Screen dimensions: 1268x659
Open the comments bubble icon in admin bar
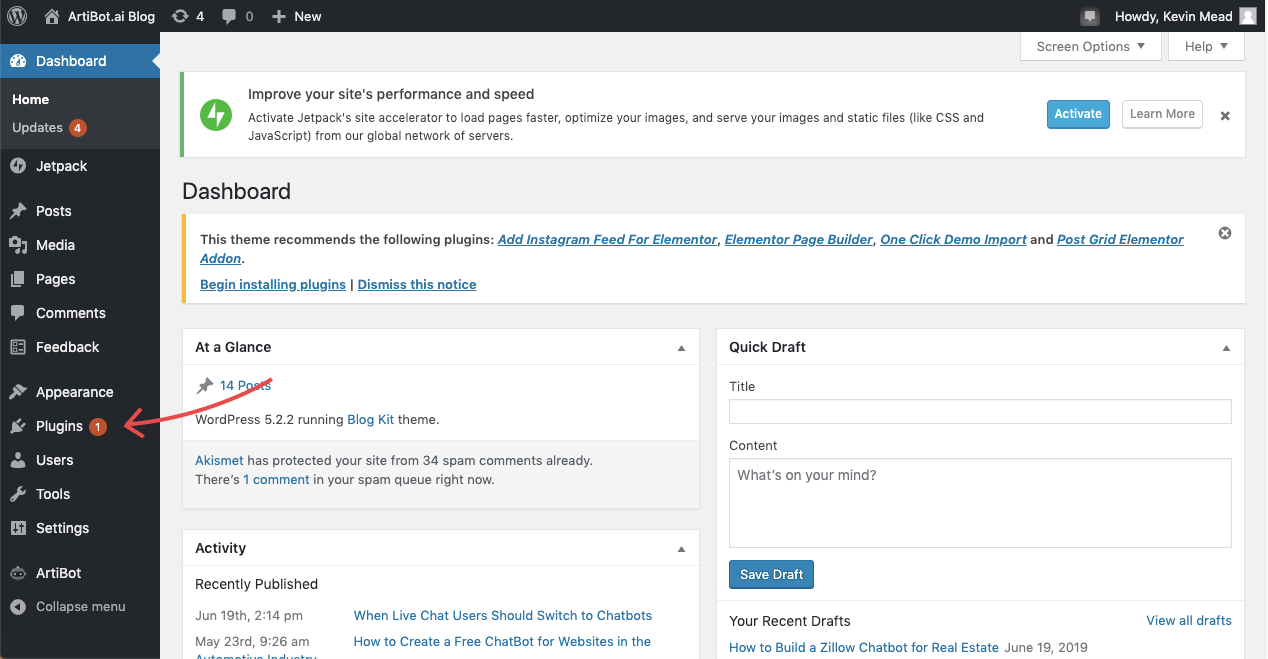coord(229,17)
